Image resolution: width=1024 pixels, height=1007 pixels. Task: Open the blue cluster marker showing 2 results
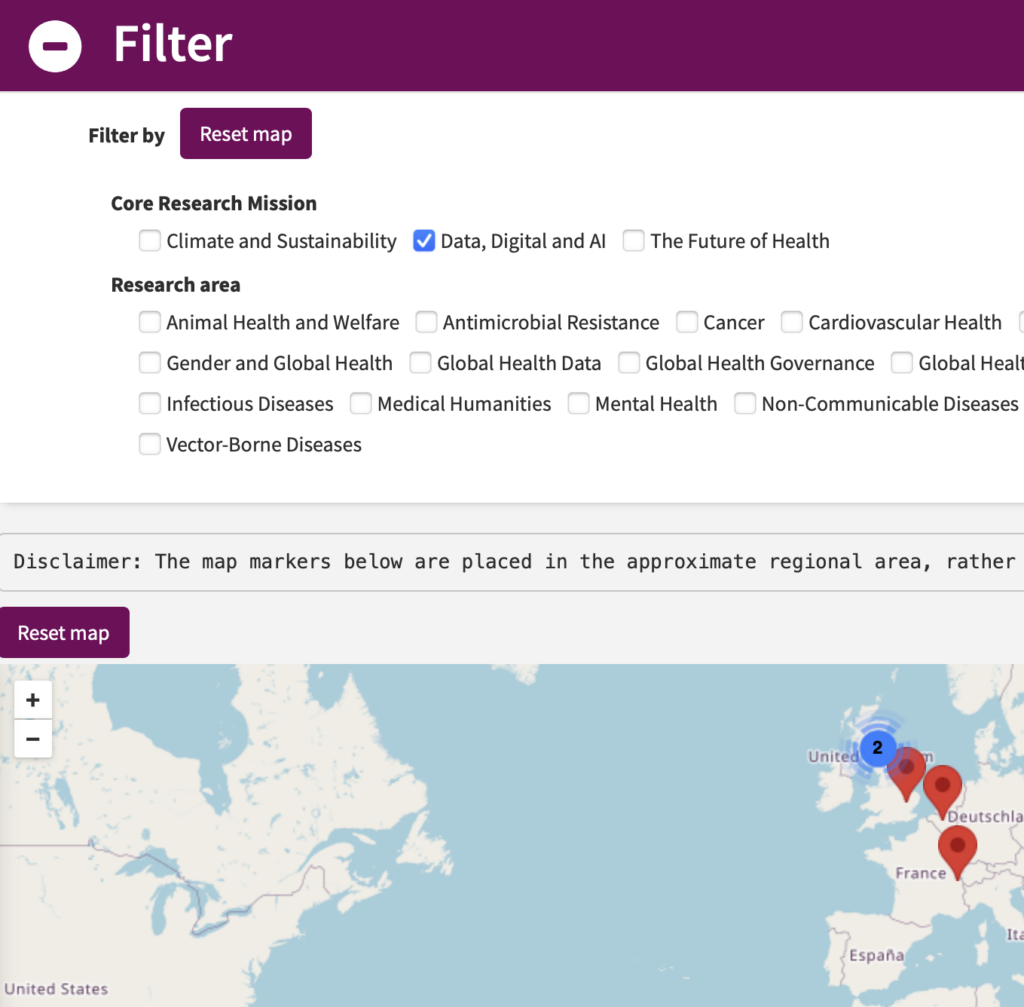pyautogui.click(x=877, y=748)
